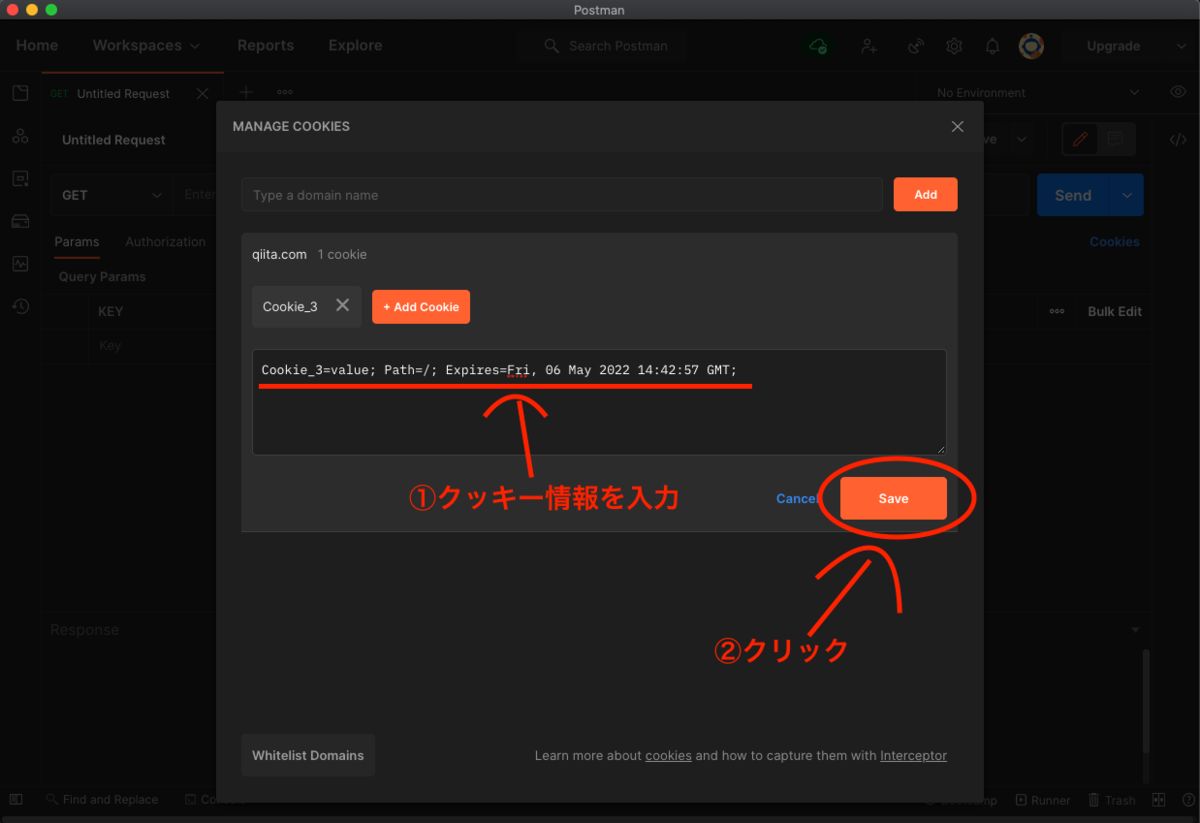This screenshot has width=1200, height=823.
Task: Follow the cookies learn more link
Action: coord(668,756)
